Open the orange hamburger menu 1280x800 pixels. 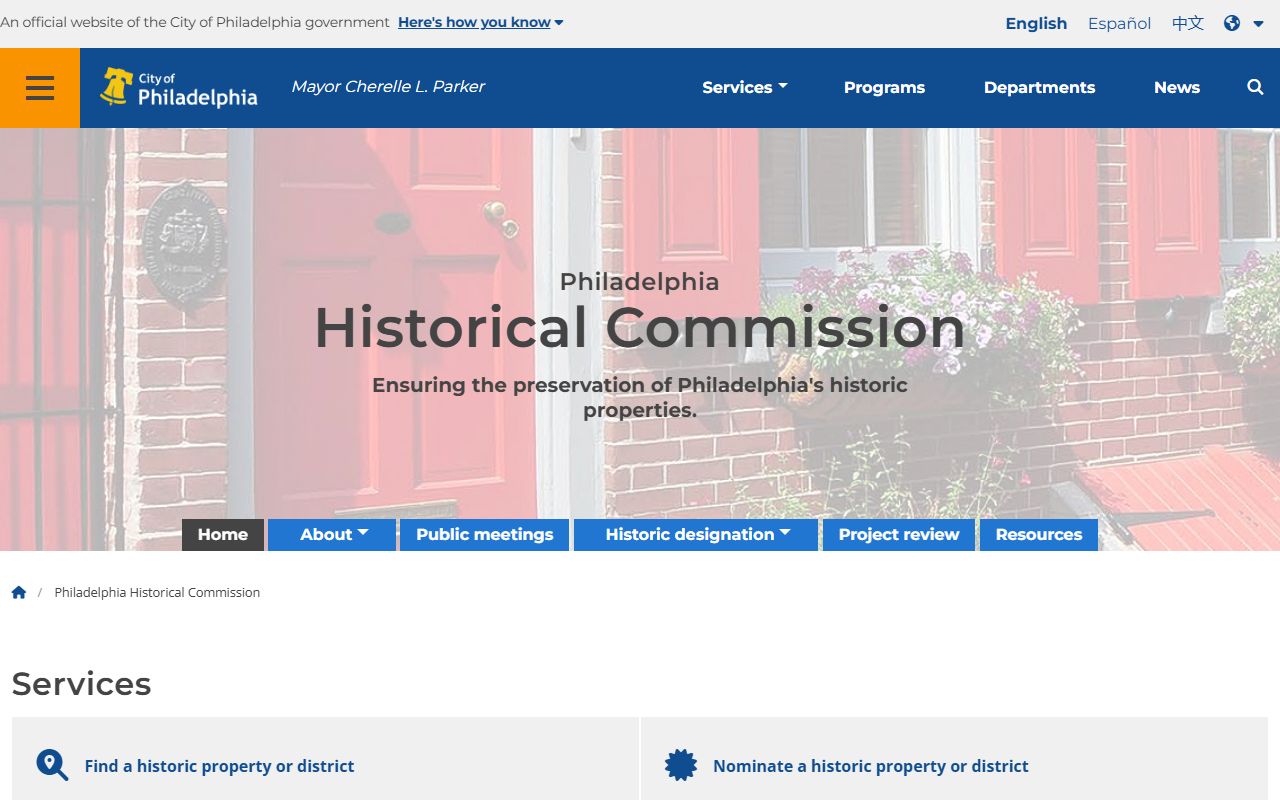click(x=40, y=88)
